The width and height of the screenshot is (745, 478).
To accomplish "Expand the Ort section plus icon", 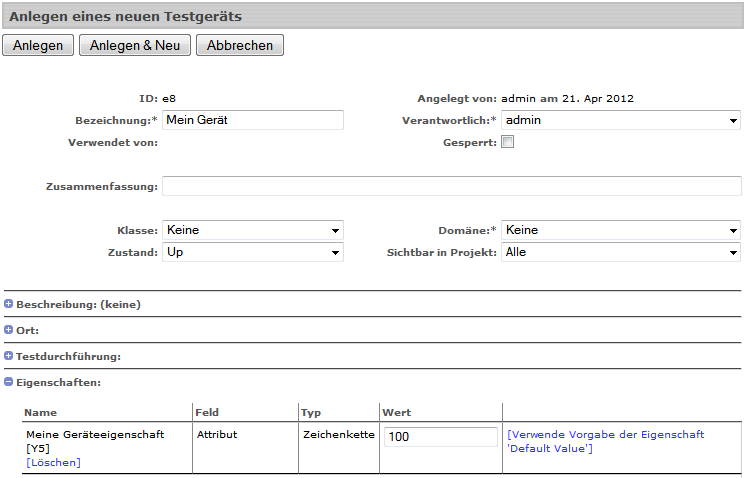I will 9,329.
